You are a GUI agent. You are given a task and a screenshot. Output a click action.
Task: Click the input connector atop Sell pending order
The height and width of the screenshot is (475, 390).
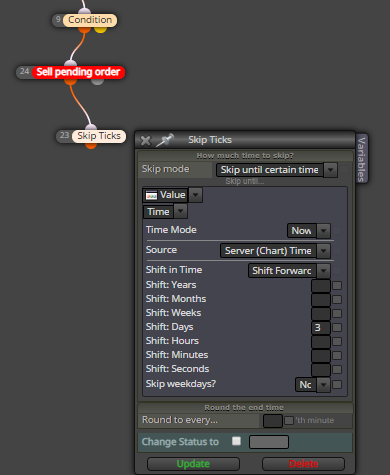(x=70, y=63)
